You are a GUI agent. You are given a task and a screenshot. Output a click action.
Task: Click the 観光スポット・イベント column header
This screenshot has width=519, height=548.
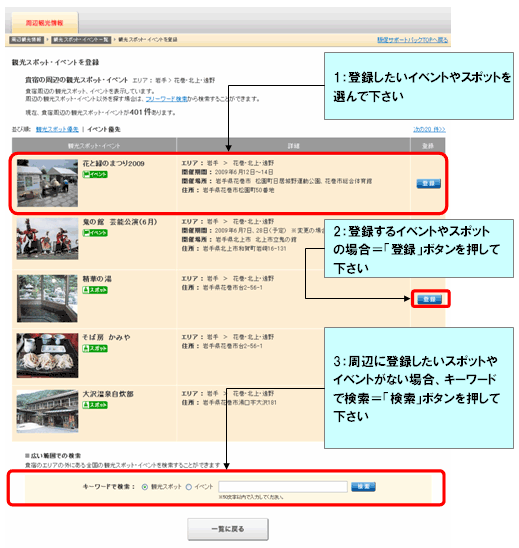(x=94, y=146)
